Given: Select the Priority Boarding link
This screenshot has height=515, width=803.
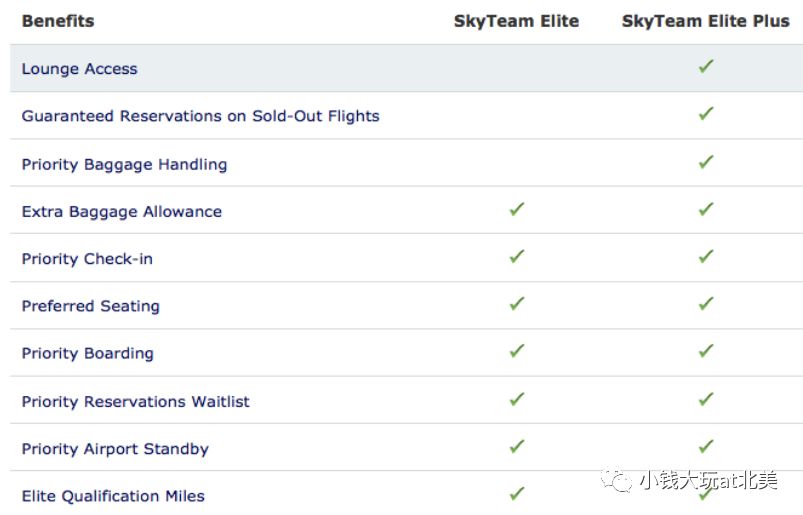Looking at the screenshot, I should pos(88,354).
